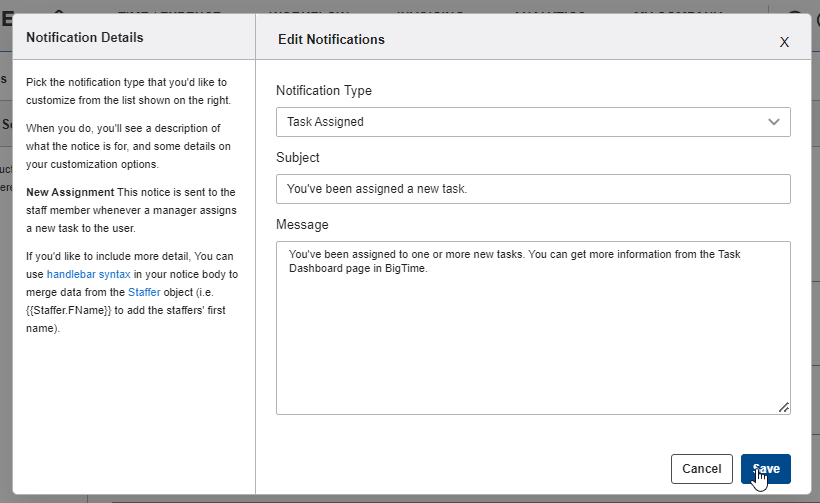Focus the Subject text field

pos(533,189)
